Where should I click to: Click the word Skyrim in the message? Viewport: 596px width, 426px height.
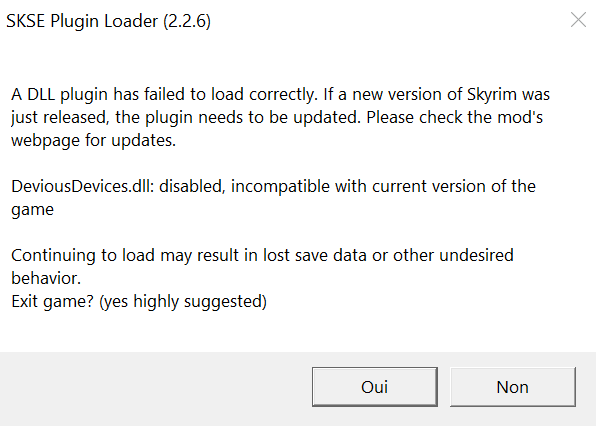click(x=492, y=95)
